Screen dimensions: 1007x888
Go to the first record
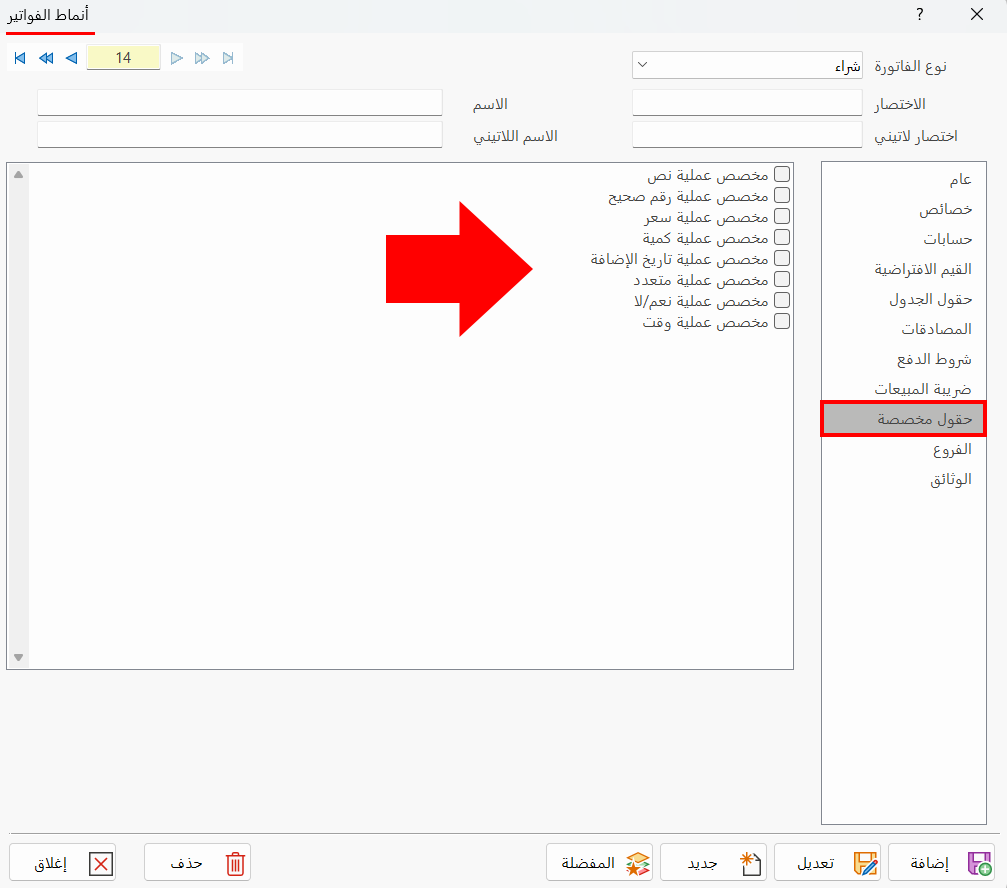pos(20,58)
